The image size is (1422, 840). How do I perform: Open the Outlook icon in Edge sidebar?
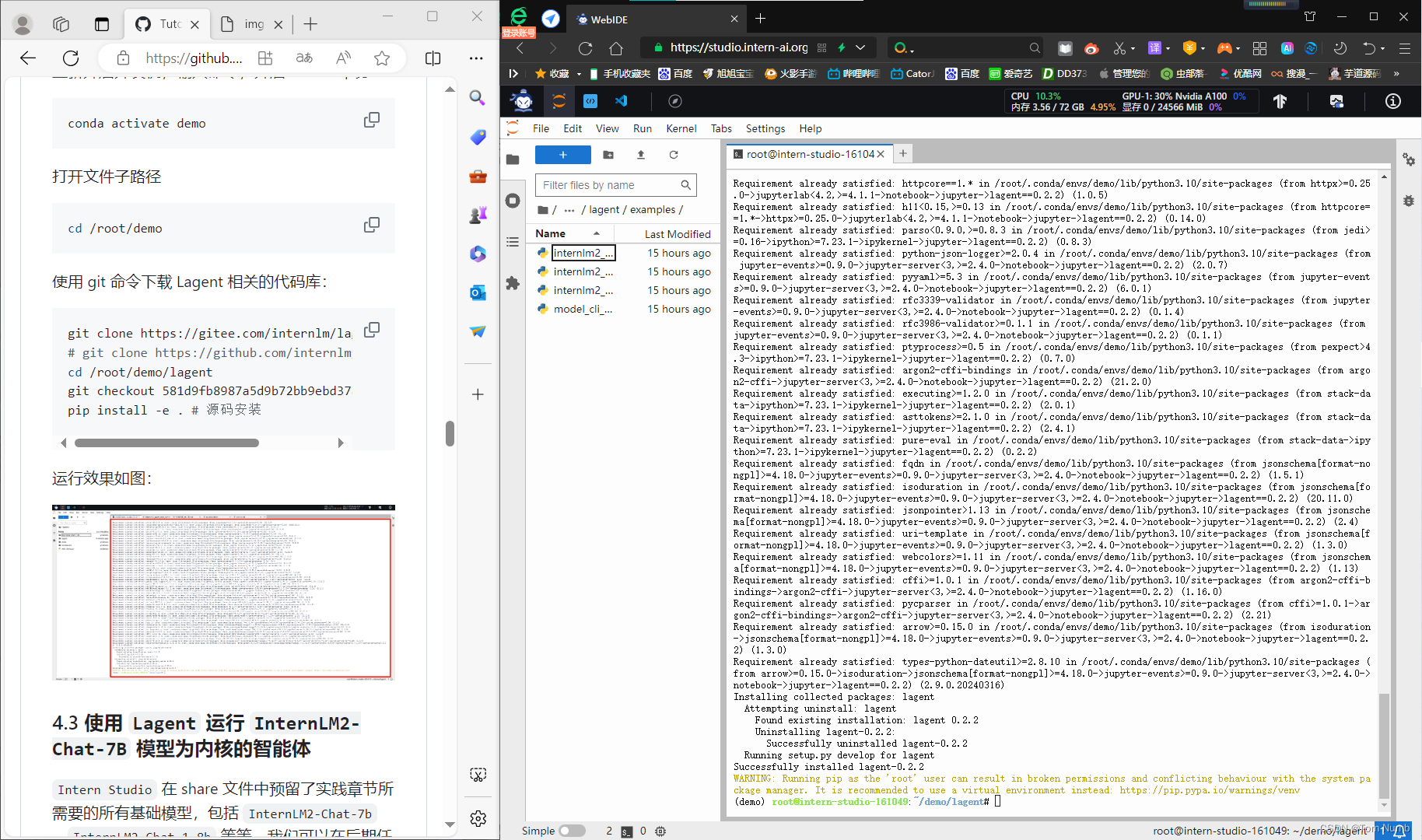(478, 292)
